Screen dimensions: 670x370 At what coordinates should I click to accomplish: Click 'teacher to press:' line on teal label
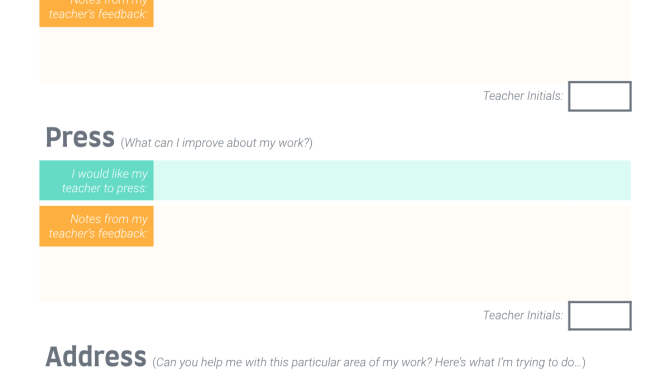105,188
